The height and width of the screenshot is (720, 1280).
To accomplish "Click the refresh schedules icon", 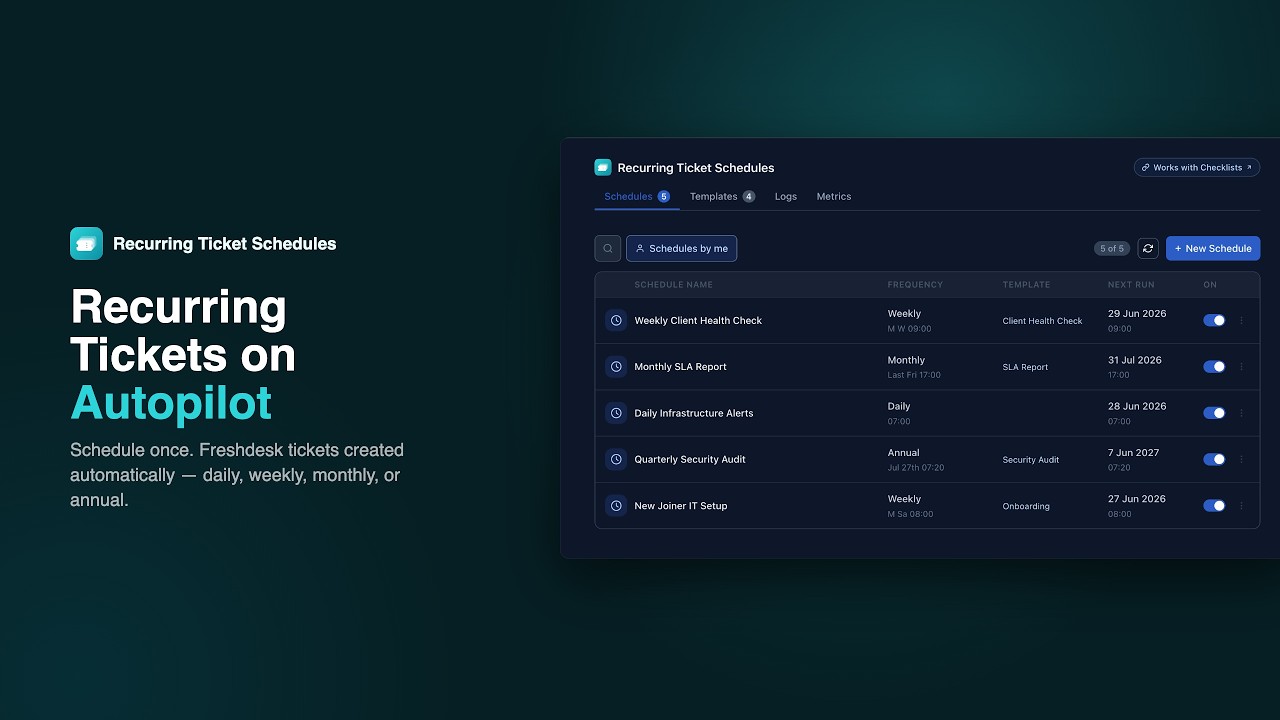I will click(1148, 248).
